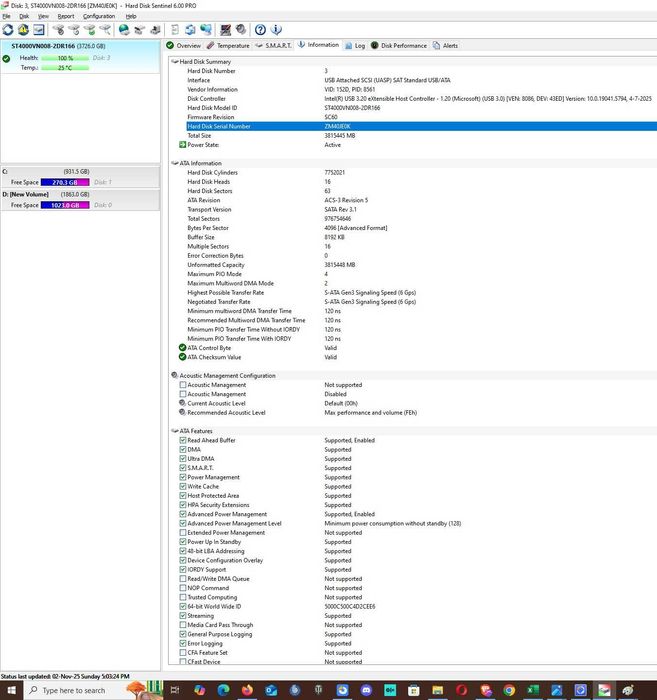Open the Disk menu
Viewport: 657px width, 700px height.
click(24, 16)
